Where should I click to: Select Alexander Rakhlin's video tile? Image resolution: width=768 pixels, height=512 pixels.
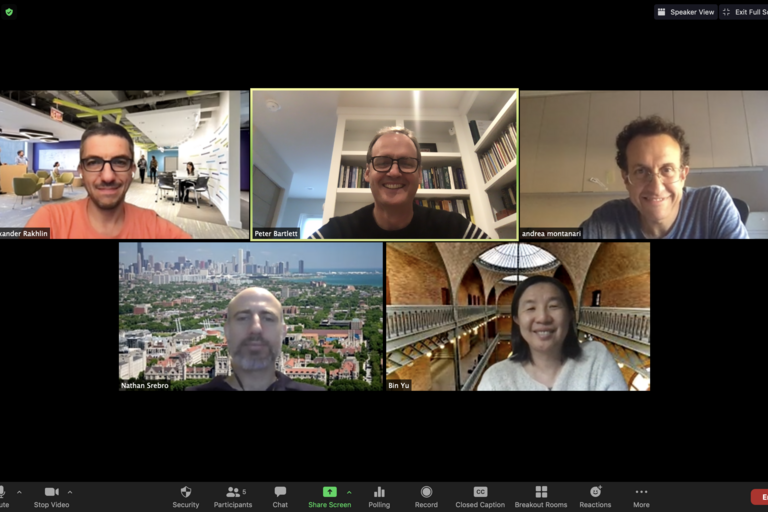point(124,164)
